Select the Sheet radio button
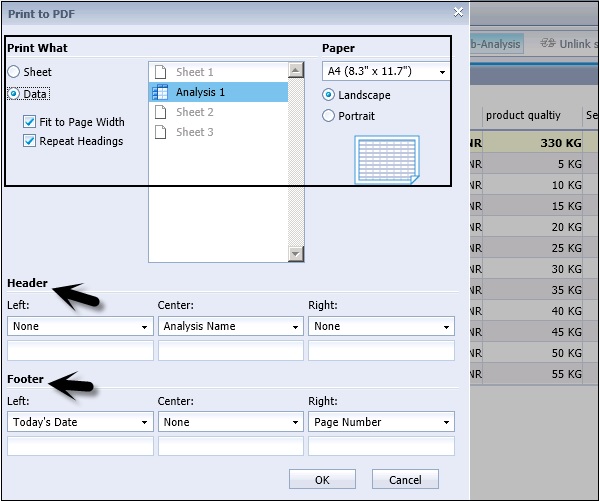This screenshot has height=501, width=600. [x=13, y=72]
